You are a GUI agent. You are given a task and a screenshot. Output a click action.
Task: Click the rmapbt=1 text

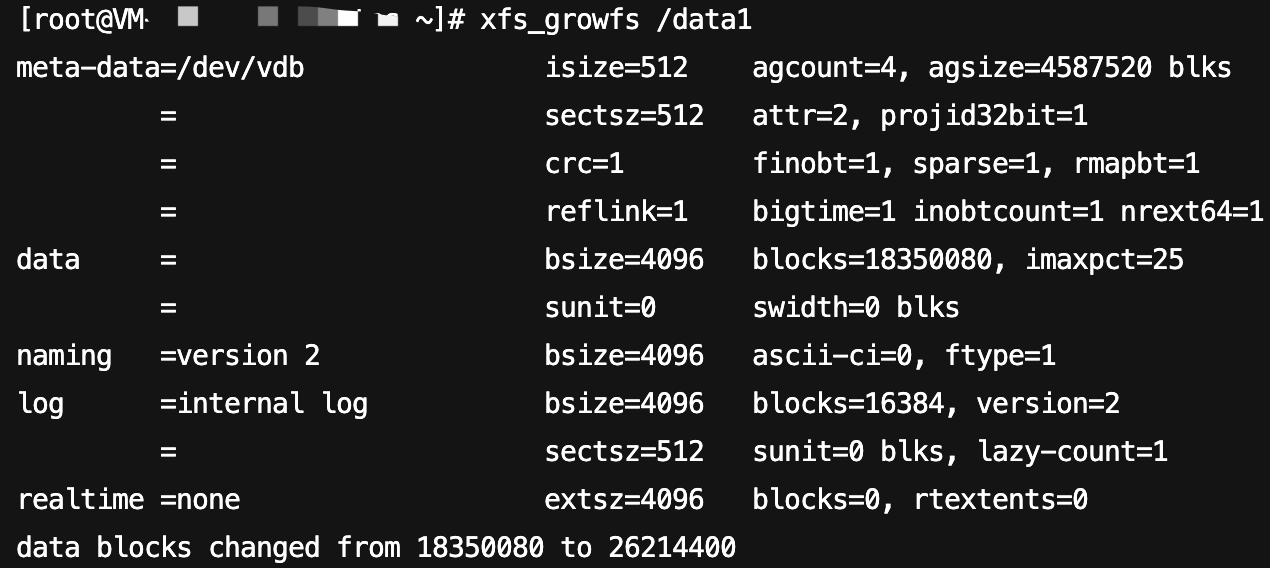coord(1136,165)
